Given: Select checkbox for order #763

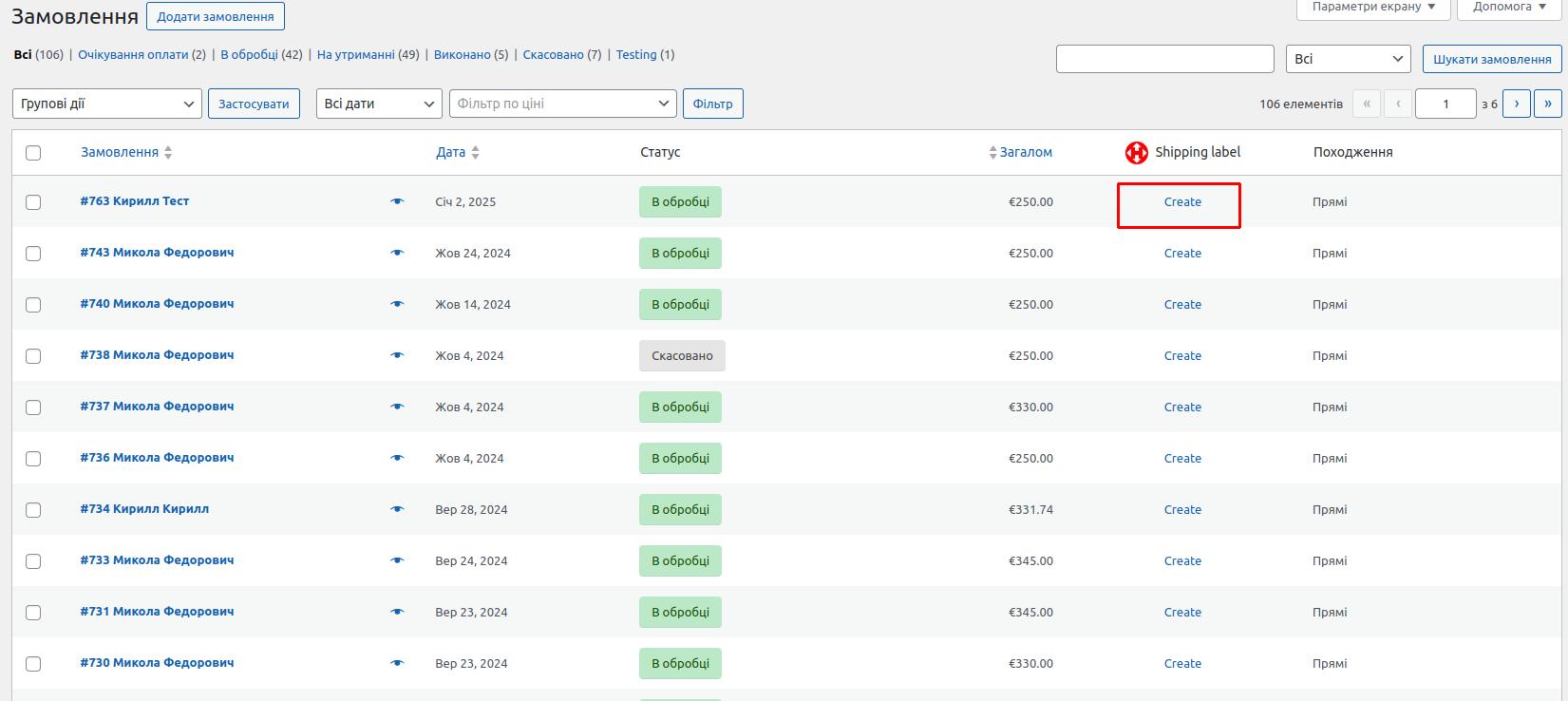Looking at the screenshot, I should pos(33,202).
